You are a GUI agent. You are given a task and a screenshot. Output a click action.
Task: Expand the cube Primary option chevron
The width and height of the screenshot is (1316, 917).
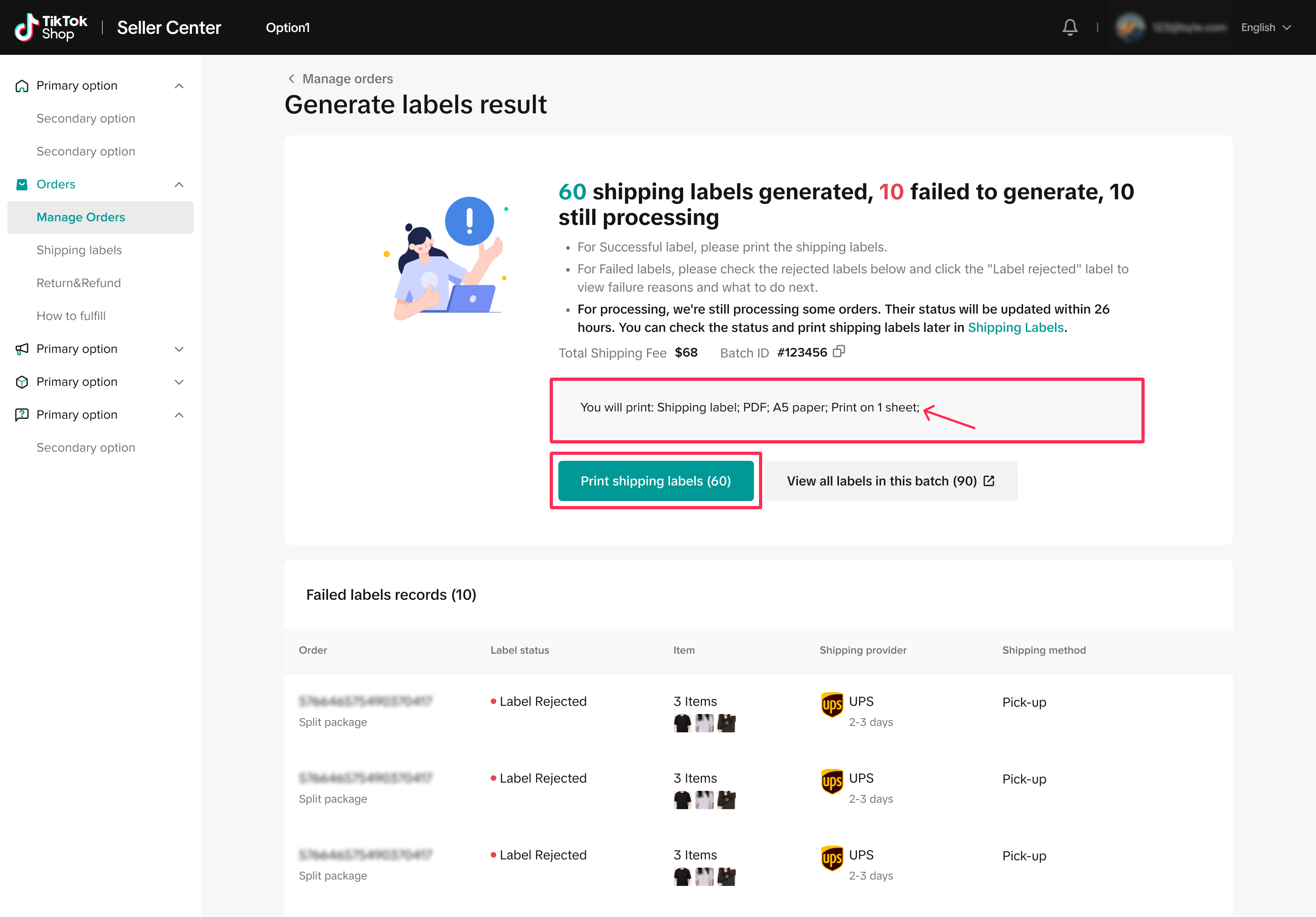pos(179,382)
